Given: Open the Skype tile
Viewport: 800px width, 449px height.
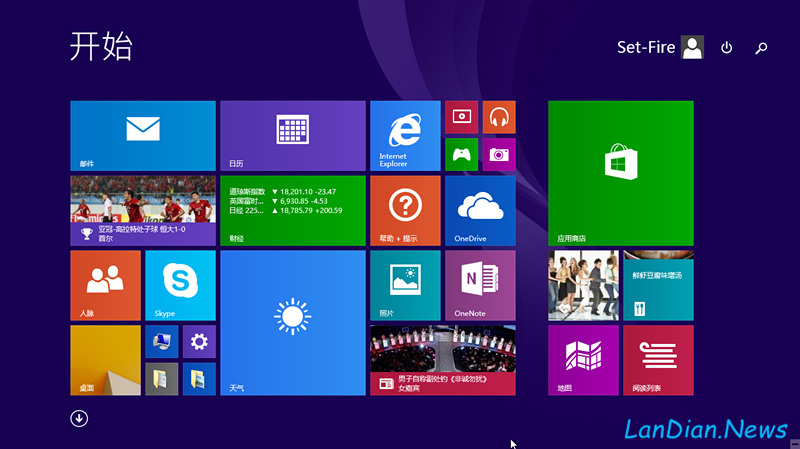Looking at the screenshot, I should point(180,285).
